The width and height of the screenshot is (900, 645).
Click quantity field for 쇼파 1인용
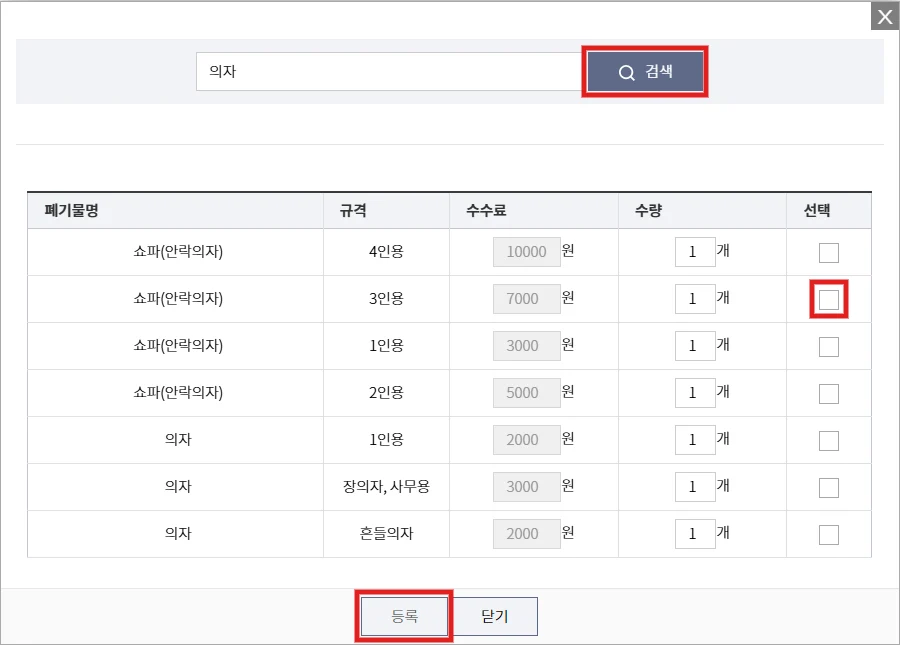pos(695,346)
